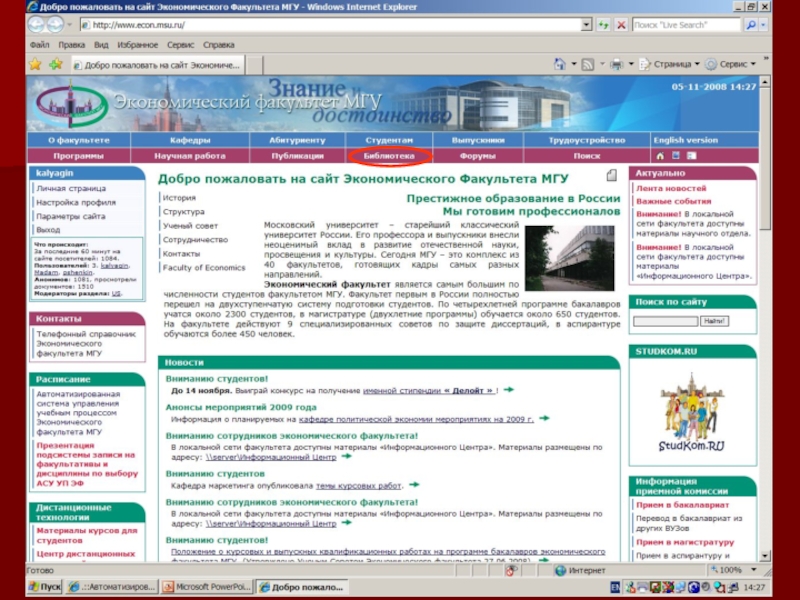Open the Прием в магистратуру link
Viewport: 800px width, 600px height.
tap(685, 542)
